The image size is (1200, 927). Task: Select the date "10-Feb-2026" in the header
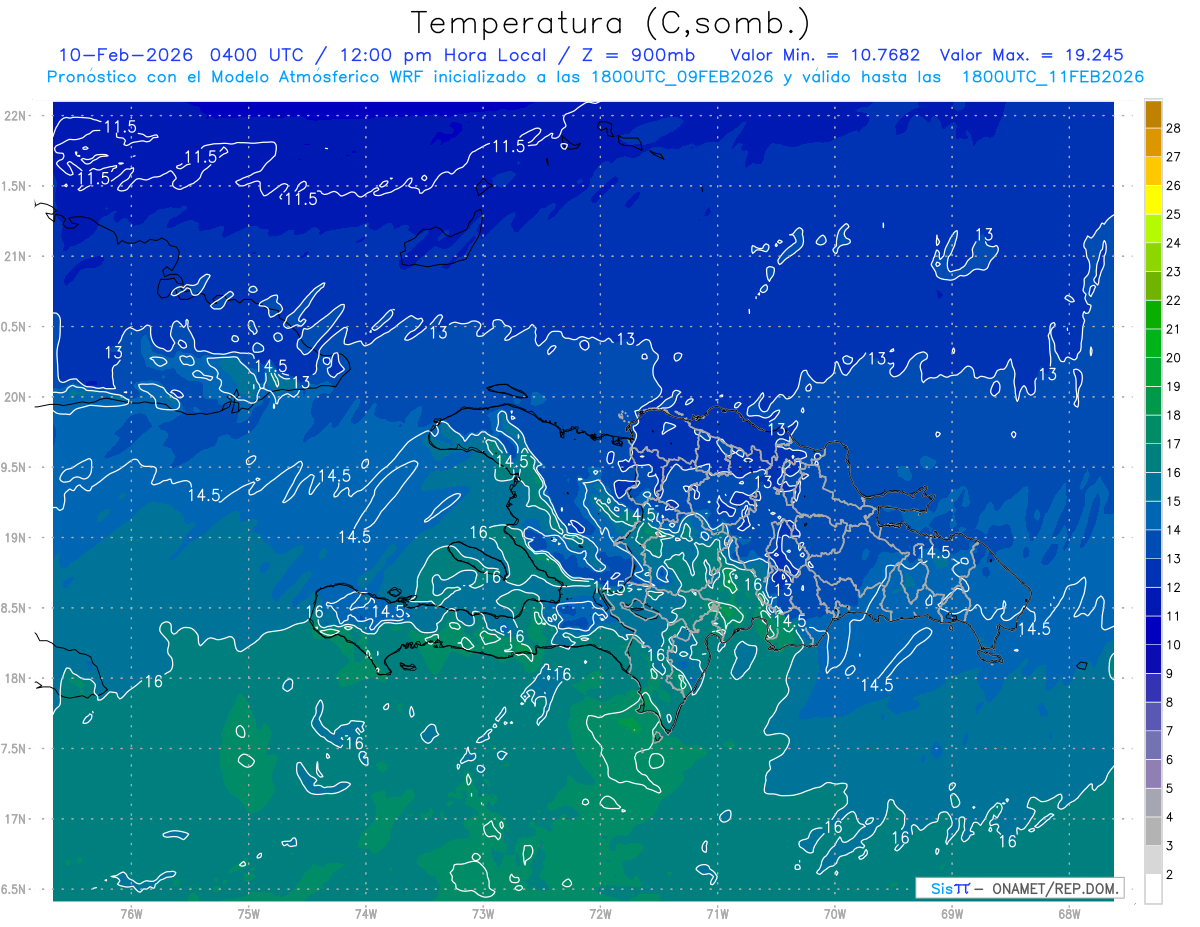point(127,55)
